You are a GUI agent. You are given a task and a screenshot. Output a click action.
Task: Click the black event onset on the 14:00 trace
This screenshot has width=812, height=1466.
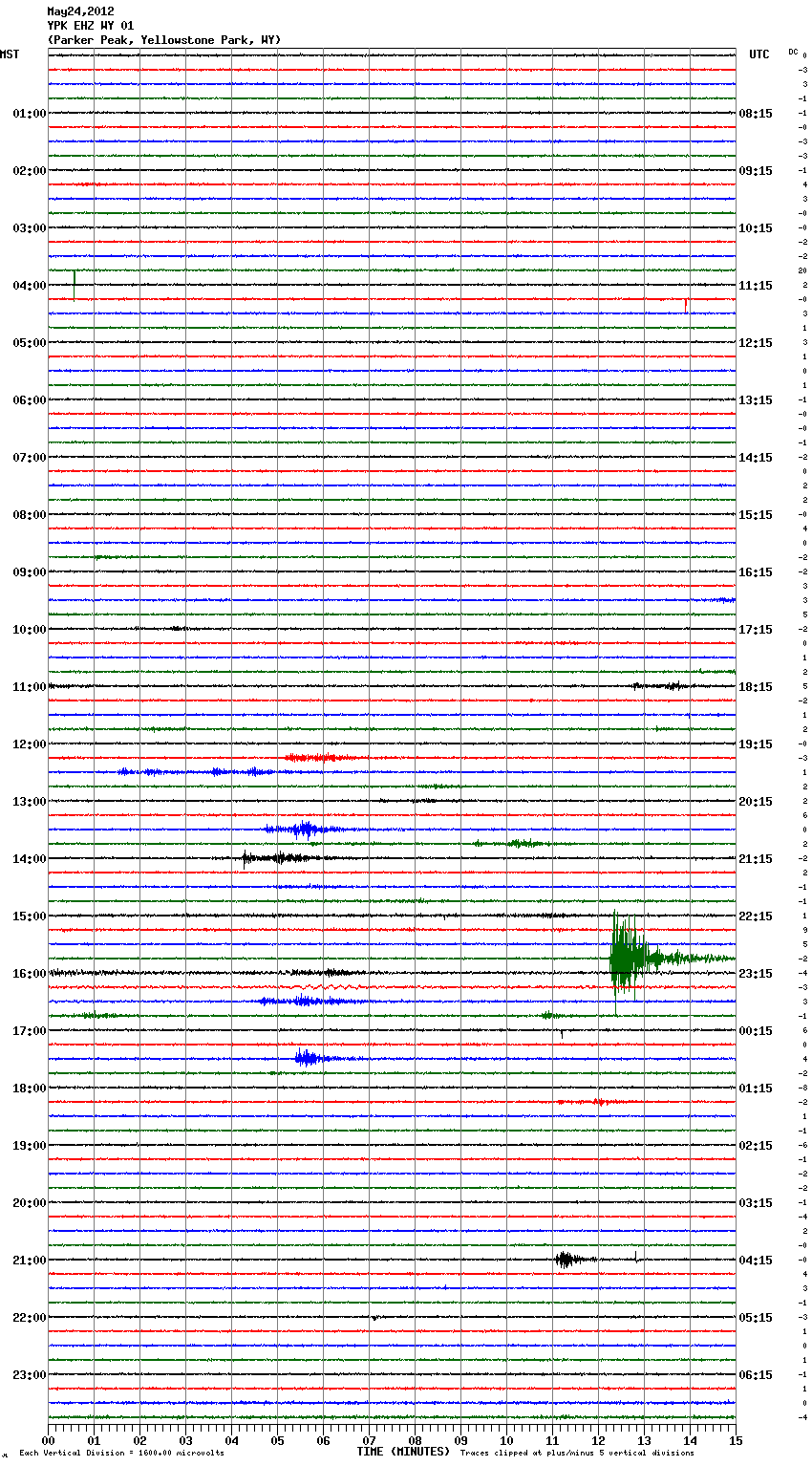246,858
